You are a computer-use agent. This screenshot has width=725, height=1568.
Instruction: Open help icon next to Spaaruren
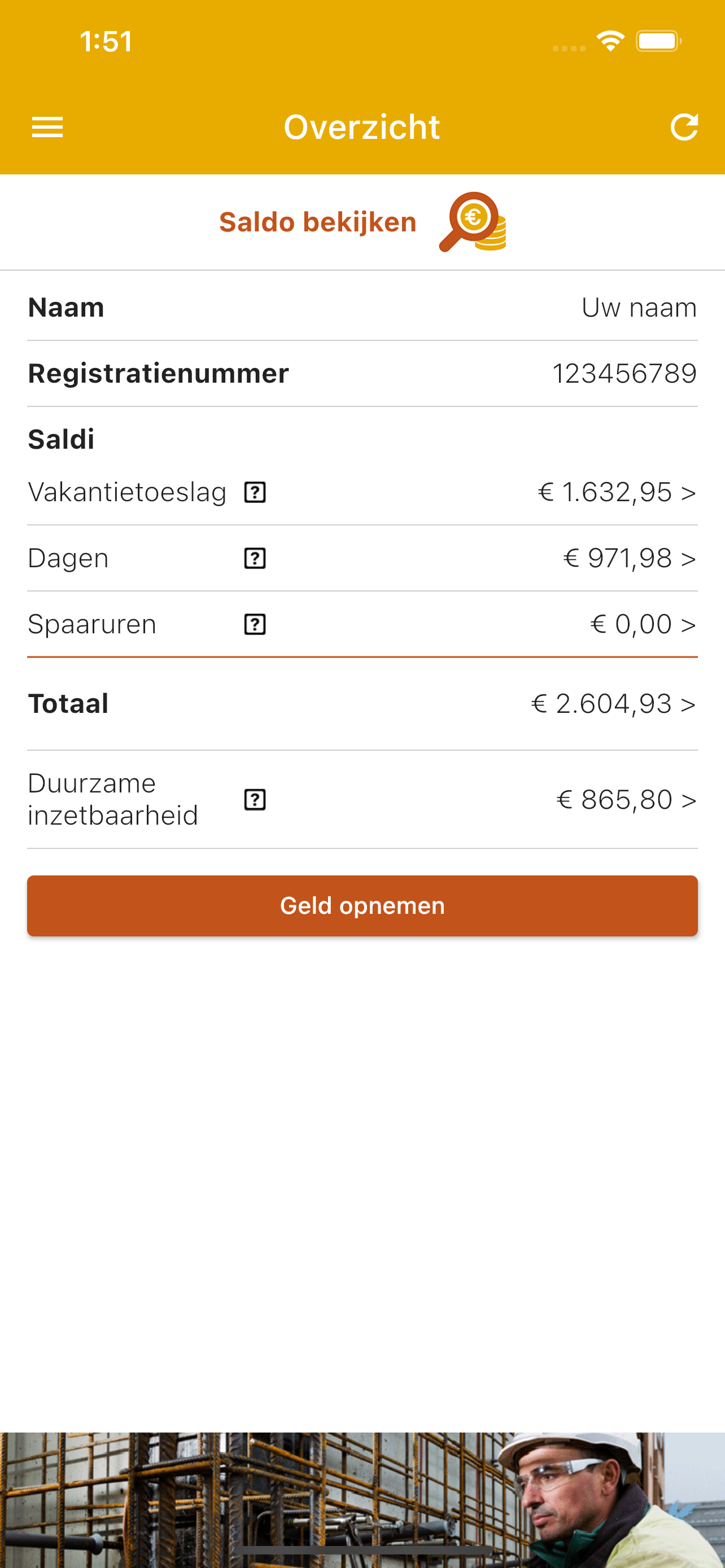[x=255, y=624]
